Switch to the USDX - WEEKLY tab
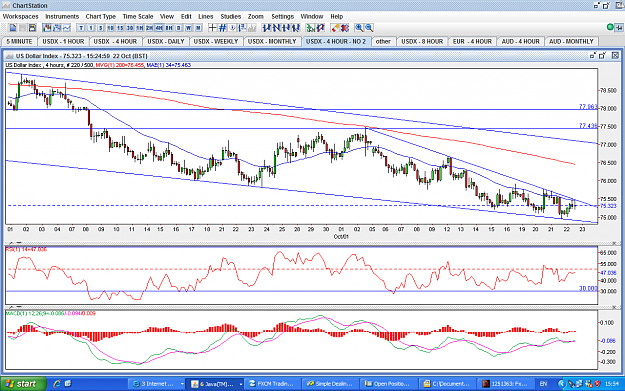The image size is (625, 391). (216, 41)
